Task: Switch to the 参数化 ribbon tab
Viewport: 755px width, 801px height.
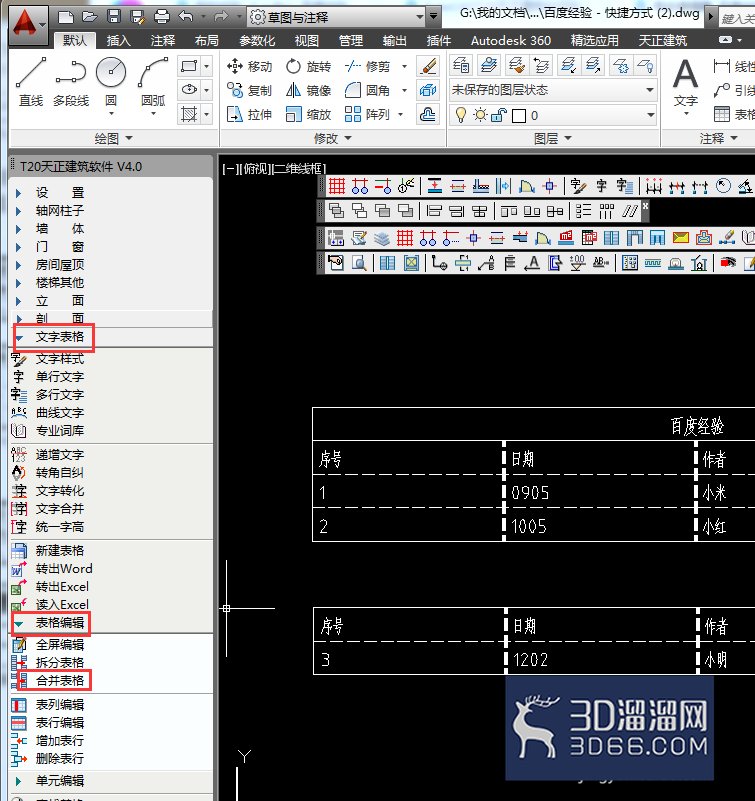Action: (257, 40)
